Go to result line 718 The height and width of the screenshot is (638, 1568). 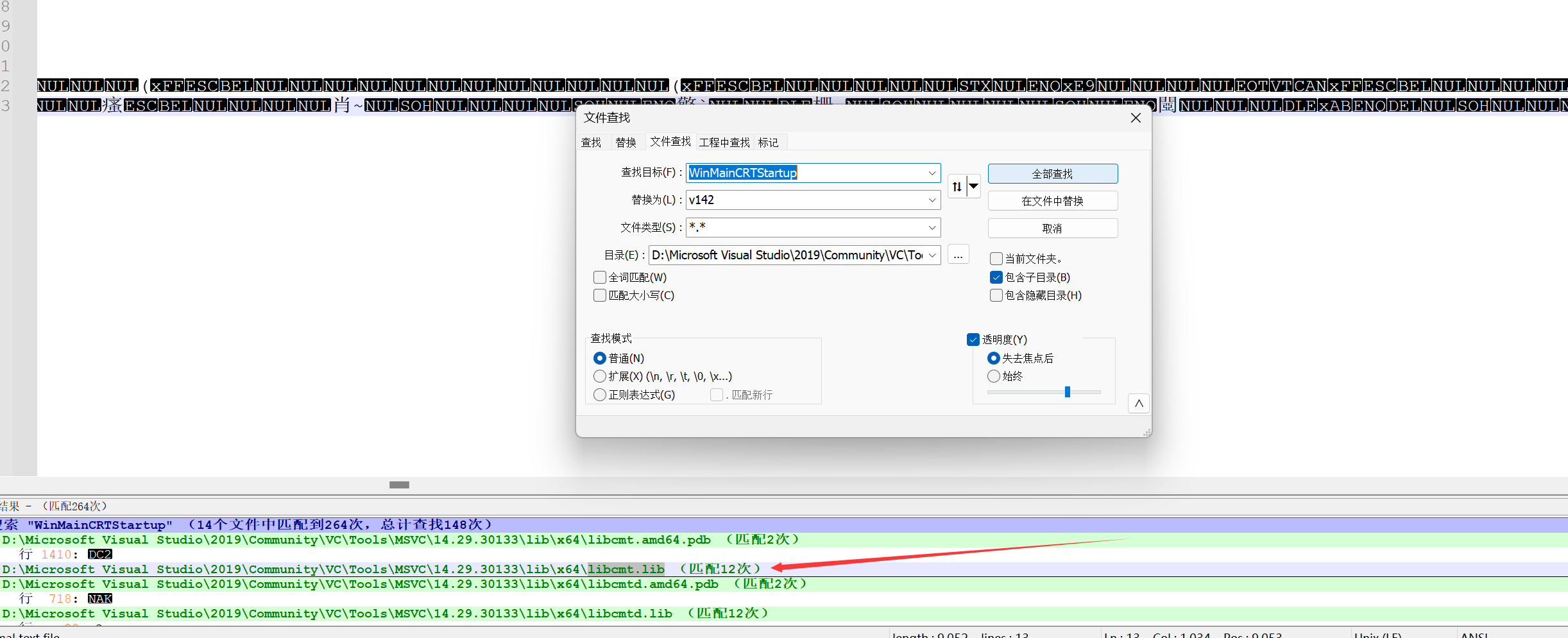tap(784, 599)
